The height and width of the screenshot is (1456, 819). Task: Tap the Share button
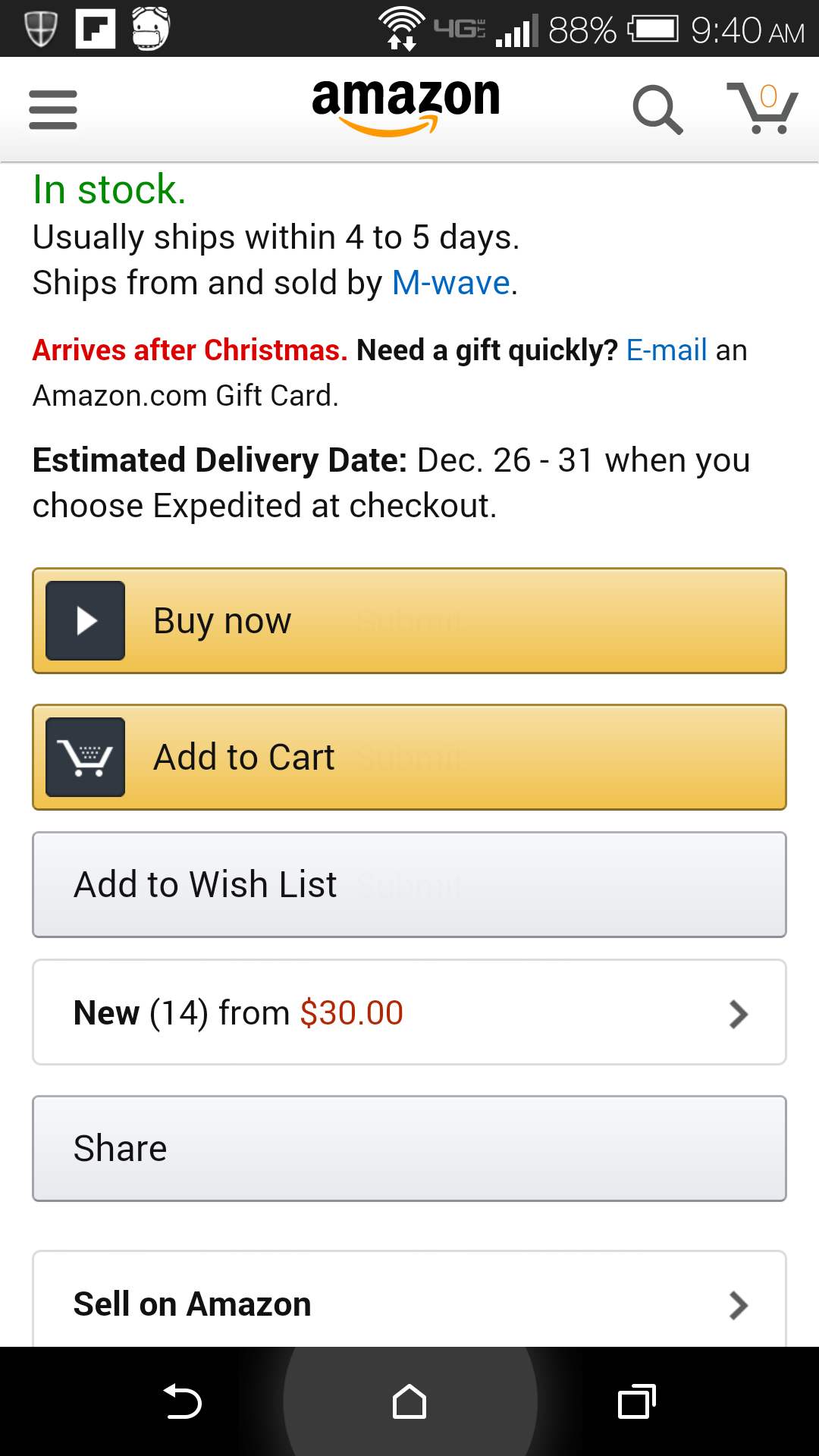(x=409, y=1148)
